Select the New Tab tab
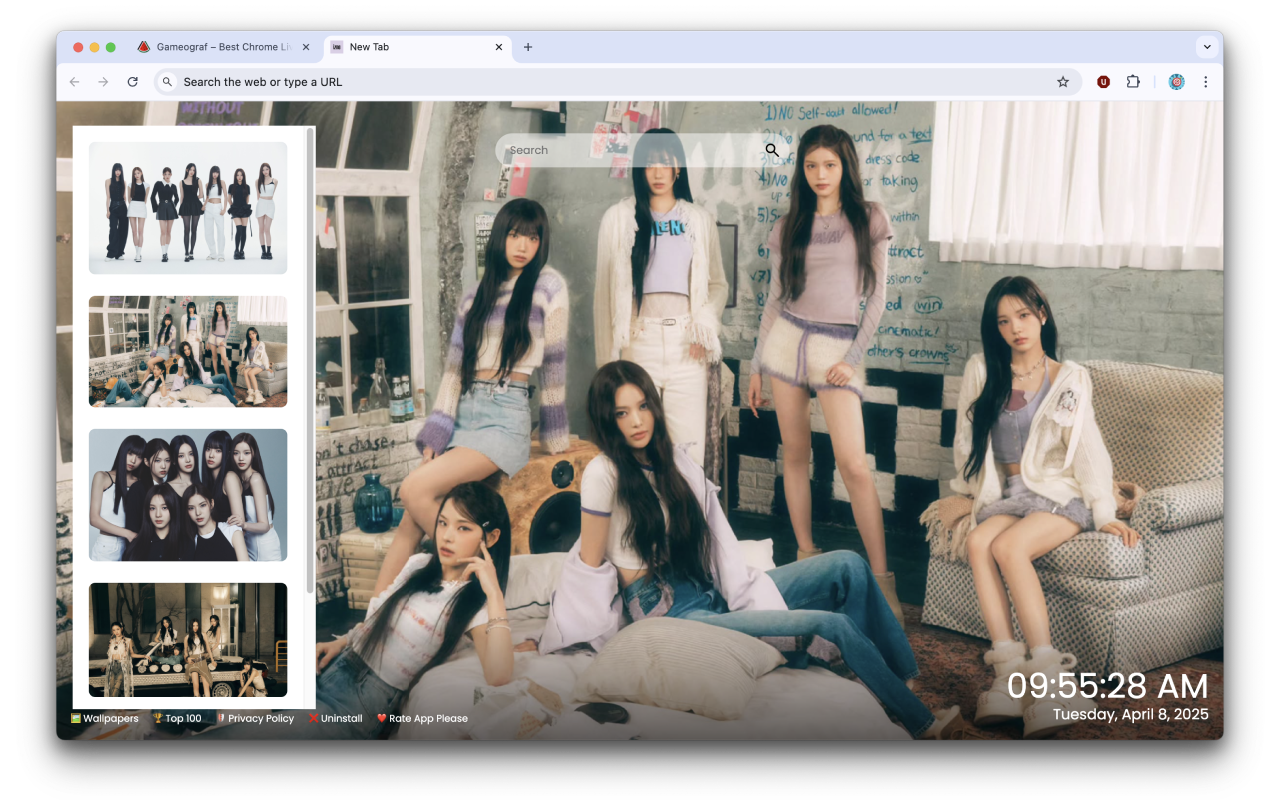This screenshot has width=1280, height=800. pos(417,47)
